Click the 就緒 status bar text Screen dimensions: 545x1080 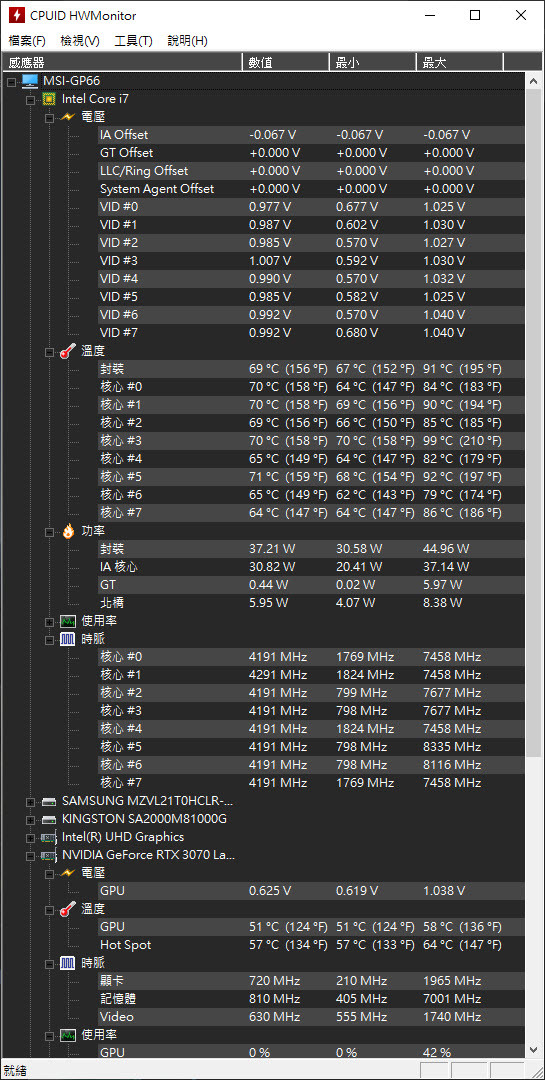pyautogui.click(x=14, y=1070)
